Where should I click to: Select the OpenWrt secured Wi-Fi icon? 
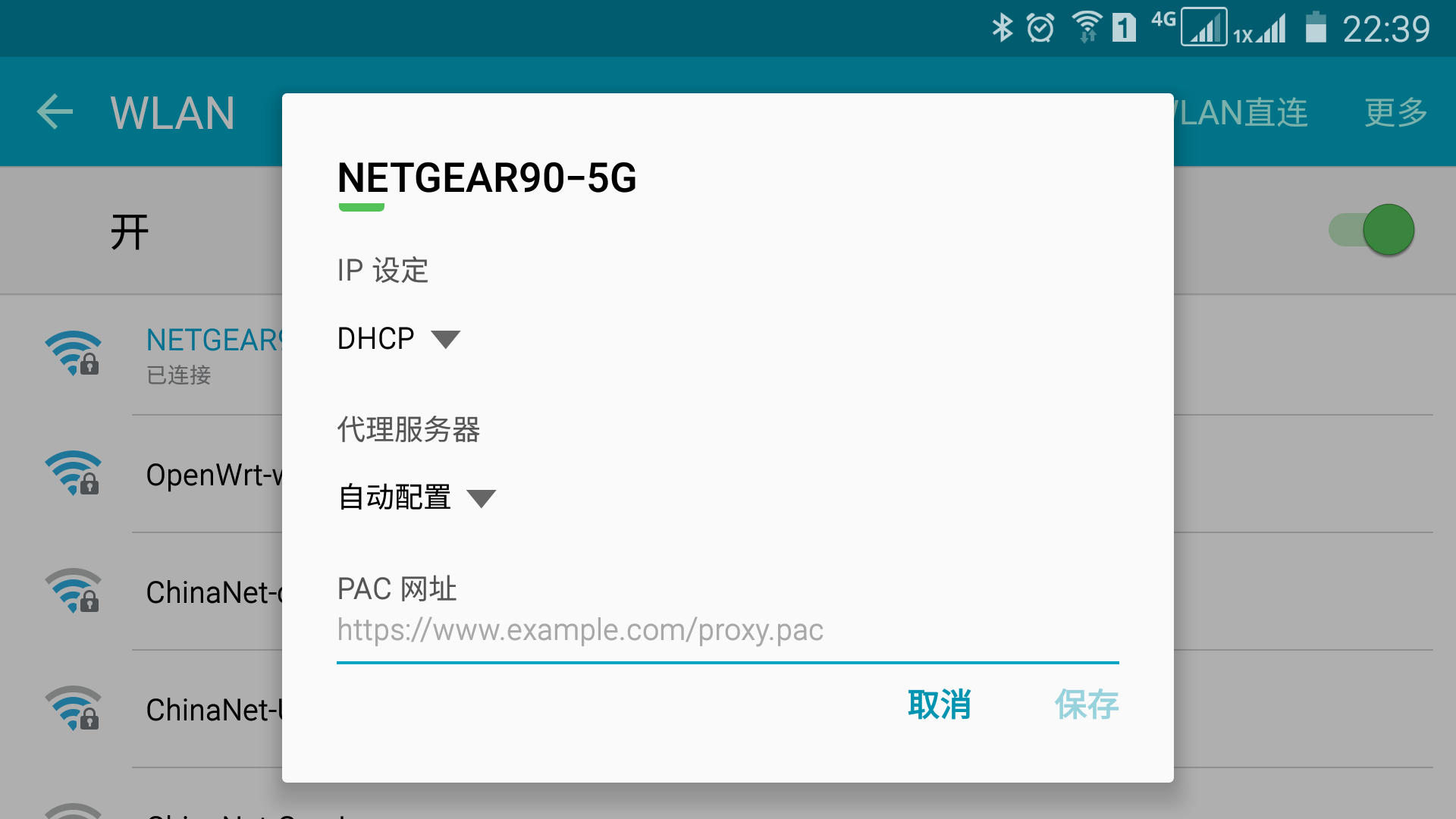(73, 473)
